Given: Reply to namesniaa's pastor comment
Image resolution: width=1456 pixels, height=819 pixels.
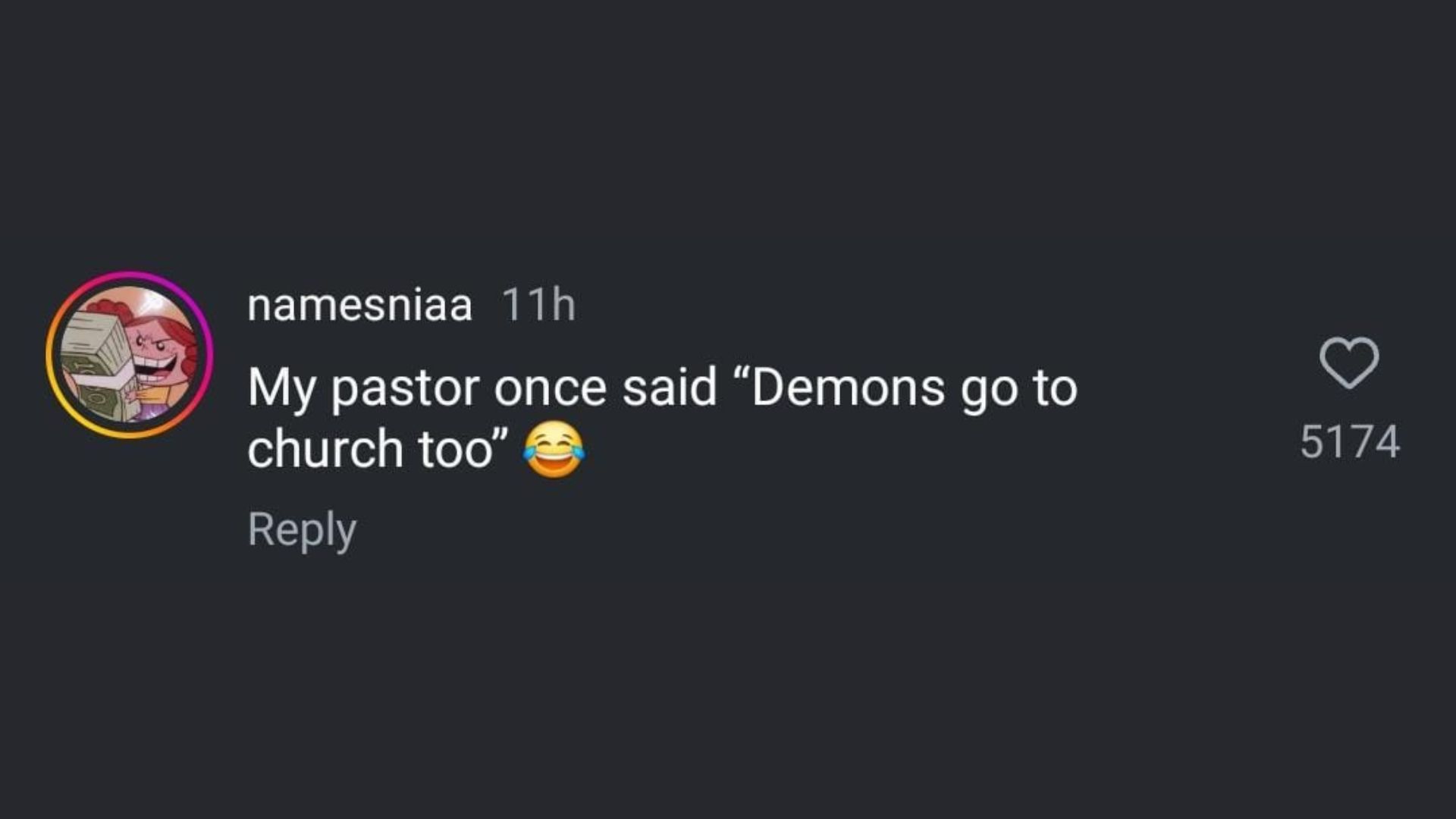Looking at the screenshot, I should 302,529.
